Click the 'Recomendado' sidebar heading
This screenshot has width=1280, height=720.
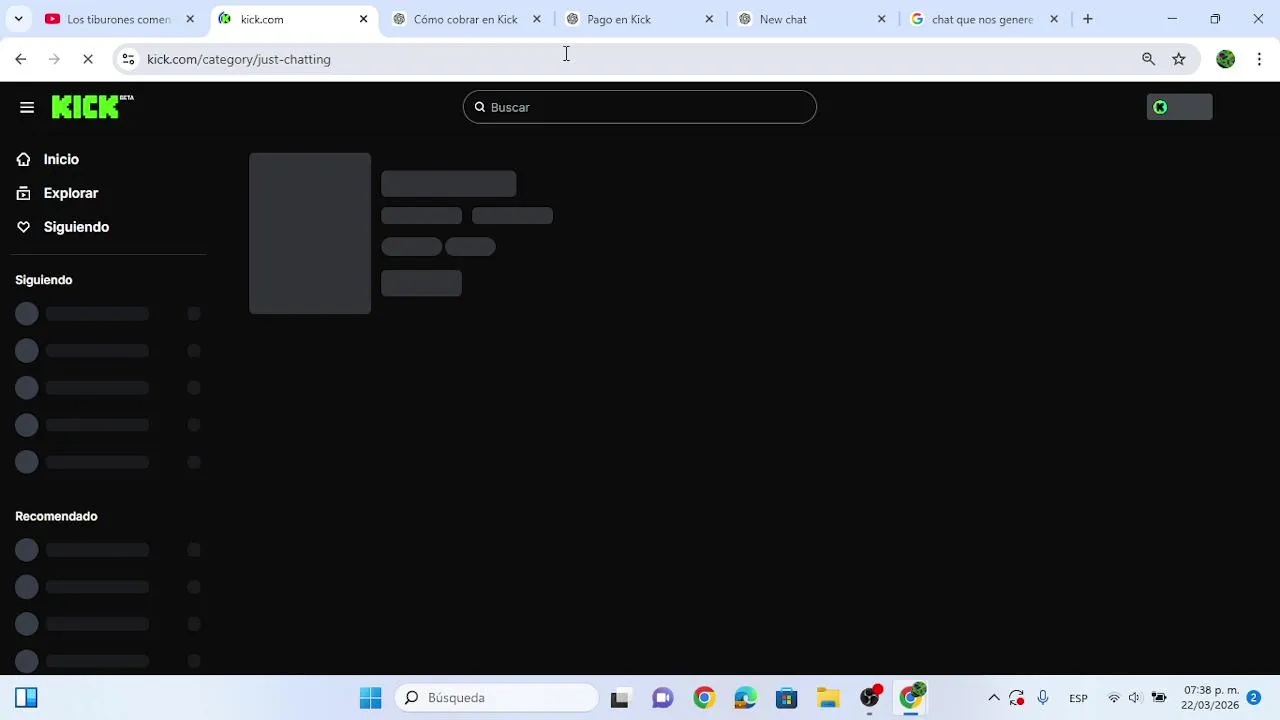tap(56, 516)
